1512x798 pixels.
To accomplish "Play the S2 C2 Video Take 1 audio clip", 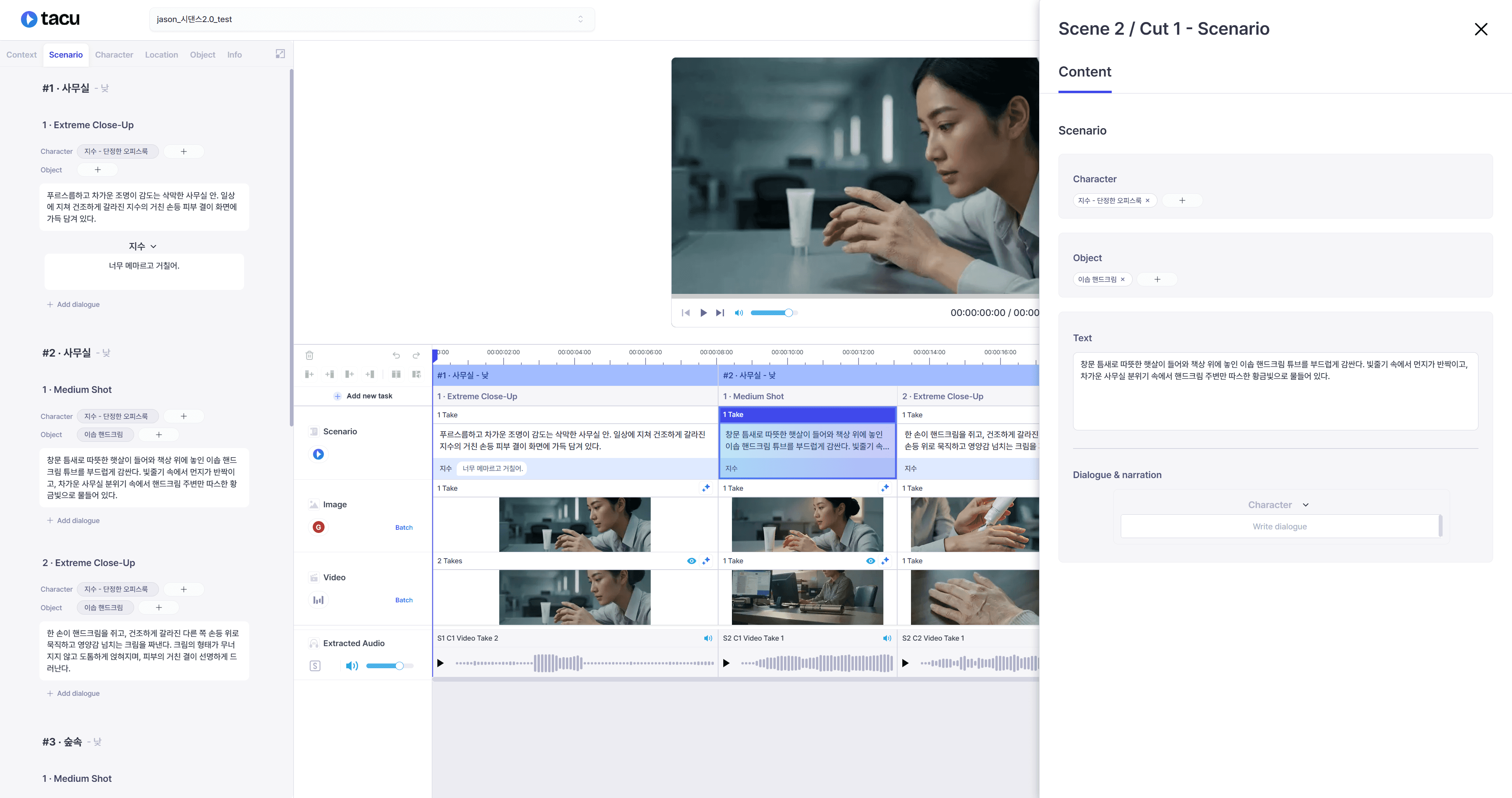I will click(x=905, y=663).
